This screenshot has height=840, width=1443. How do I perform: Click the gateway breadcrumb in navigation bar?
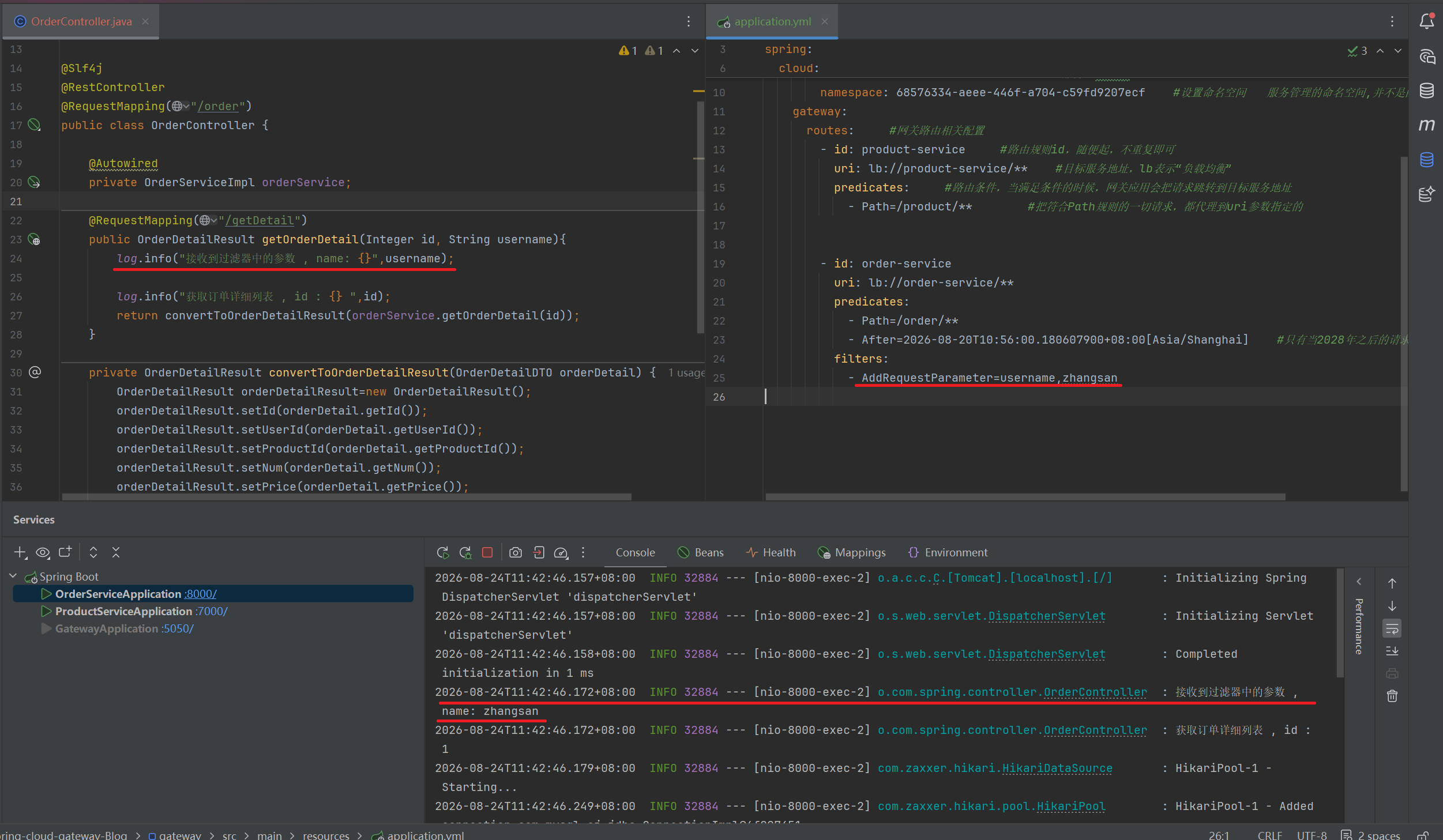[x=175, y=835]
